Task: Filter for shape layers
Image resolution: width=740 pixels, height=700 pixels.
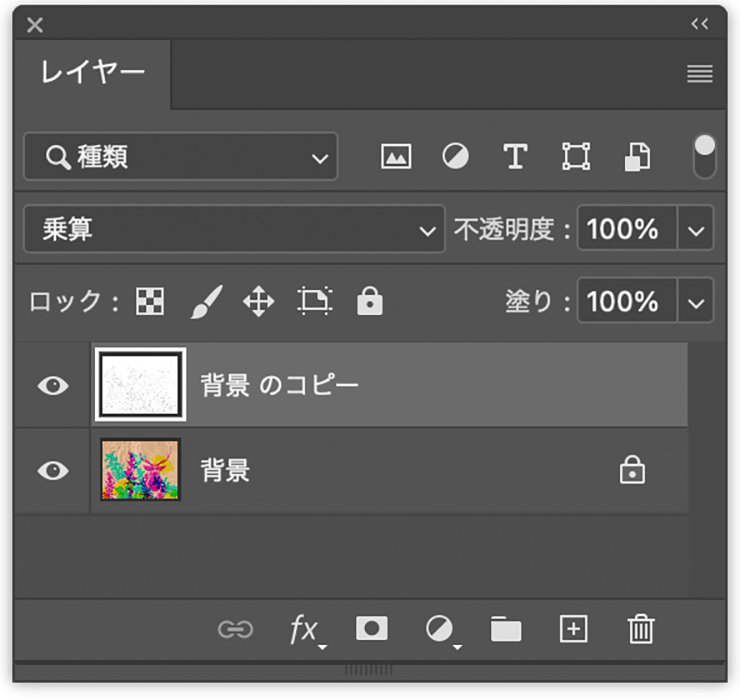Action: pos(576,157)
